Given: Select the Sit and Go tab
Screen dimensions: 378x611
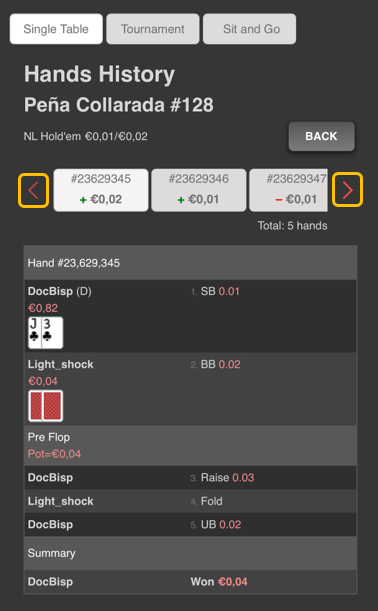Looking at the screenshot, I should click(249, 29).
